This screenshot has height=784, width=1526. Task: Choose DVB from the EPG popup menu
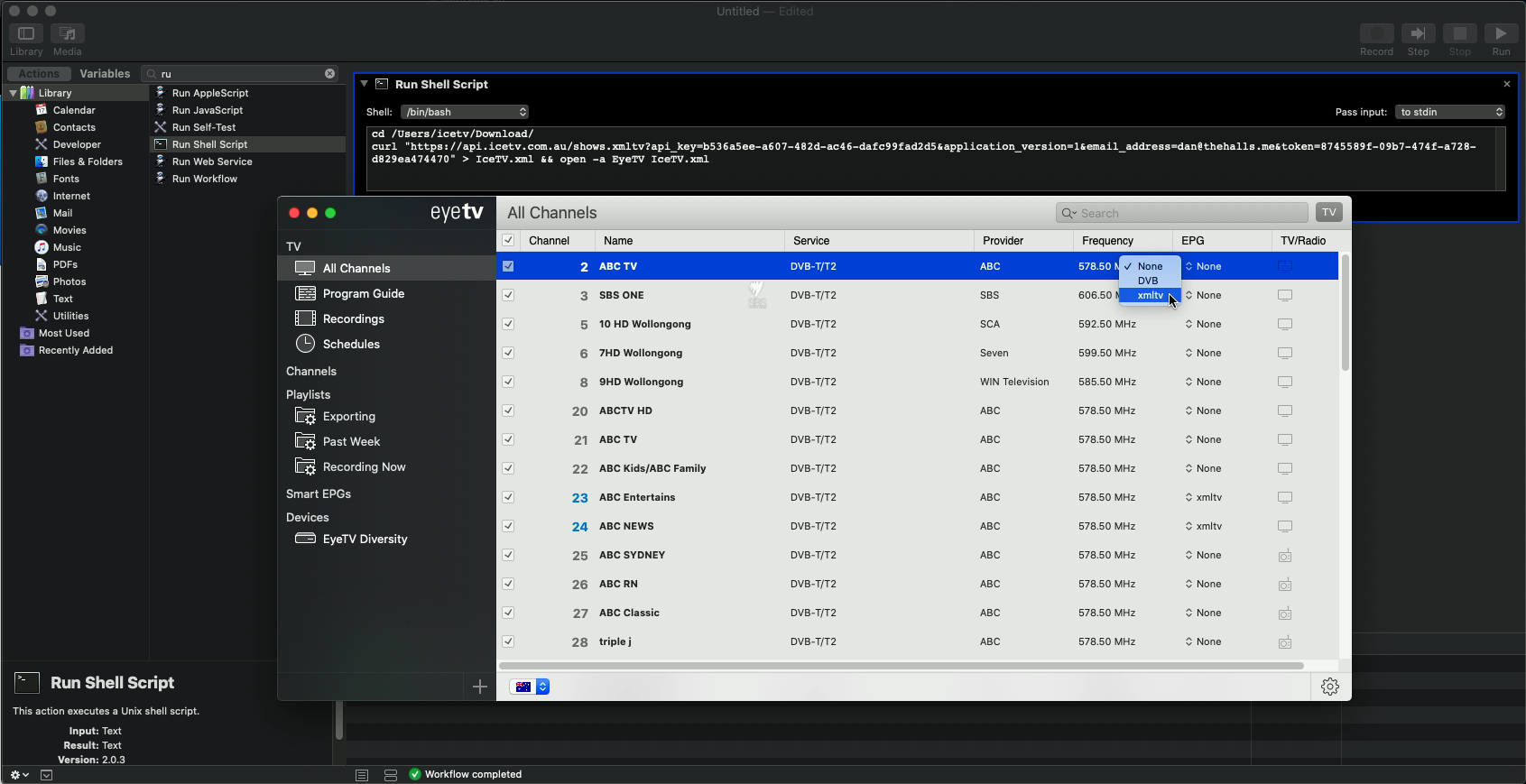(1150, 281)
